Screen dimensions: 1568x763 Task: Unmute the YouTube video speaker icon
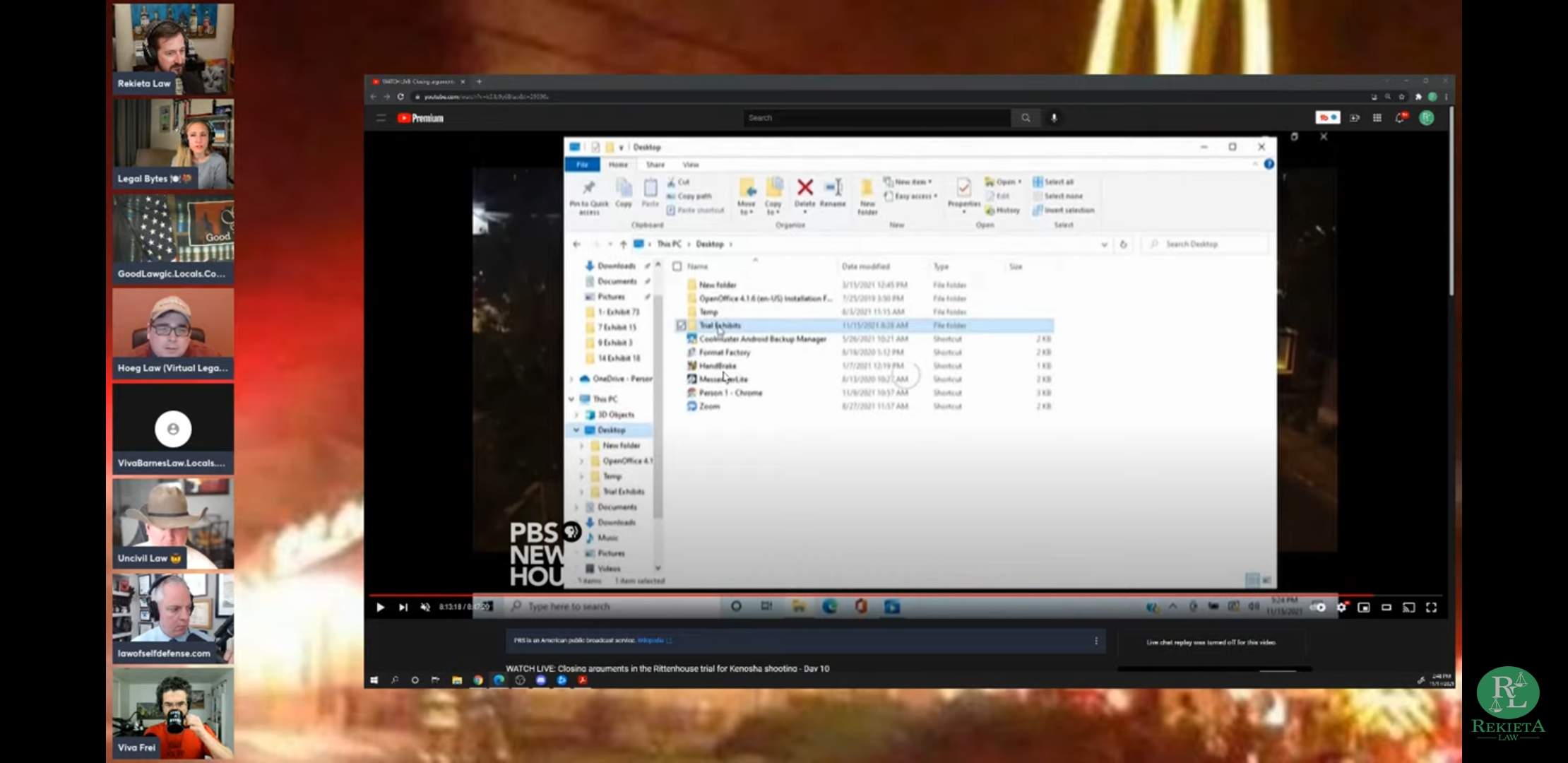pos(425,607)
